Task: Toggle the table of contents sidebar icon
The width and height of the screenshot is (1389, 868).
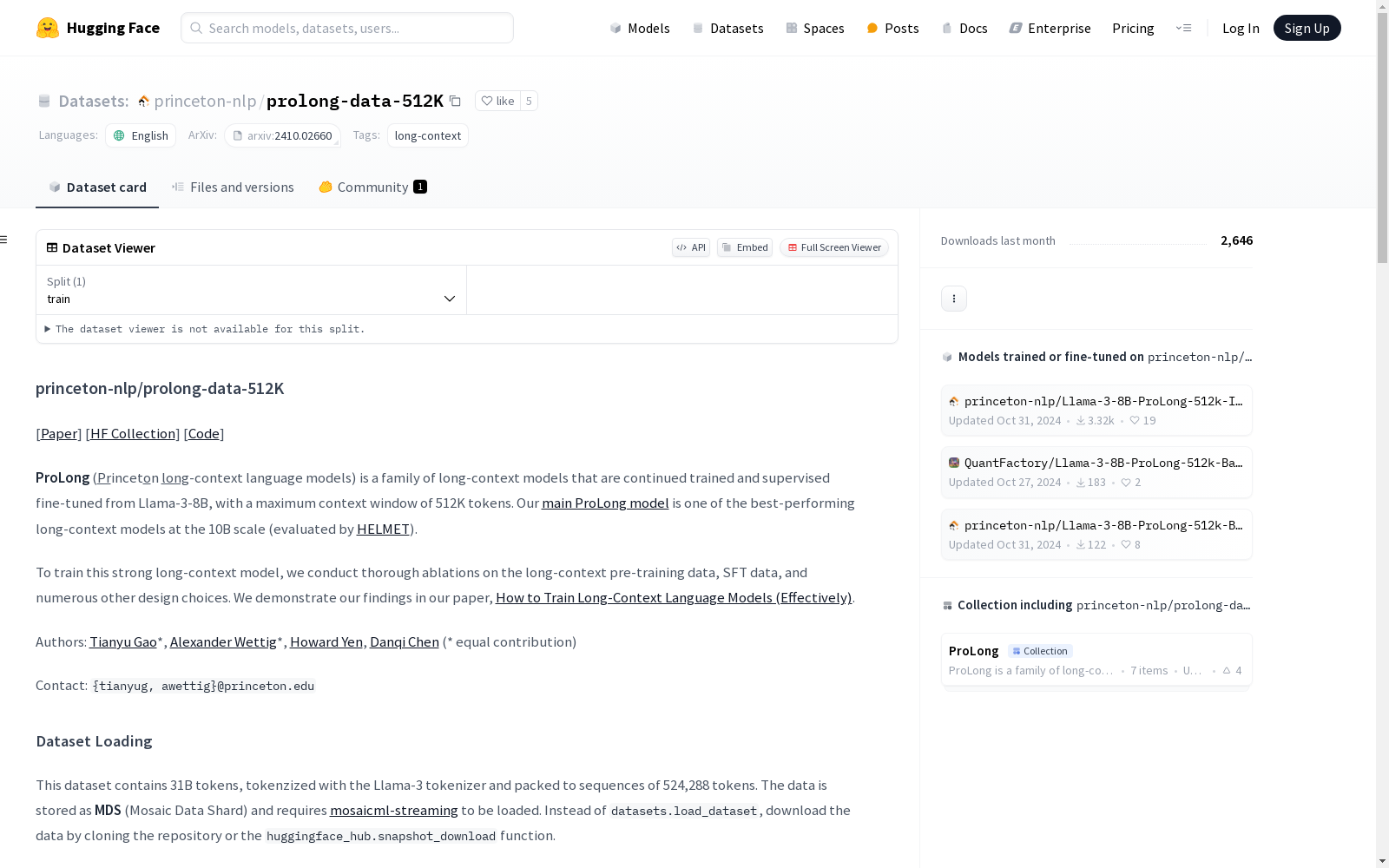Action: [4, 240]
